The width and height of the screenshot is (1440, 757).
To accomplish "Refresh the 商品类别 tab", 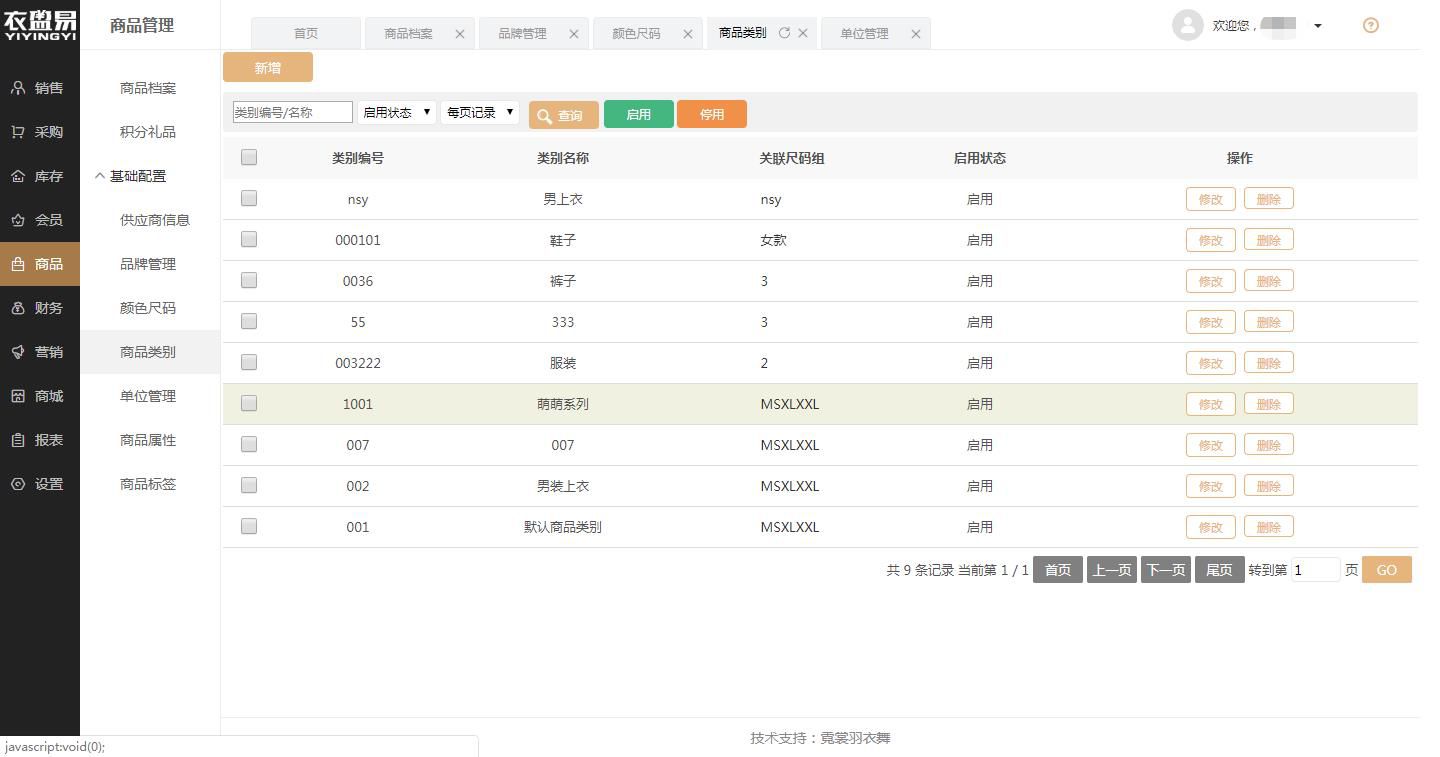I will click(x=788, y=32).
